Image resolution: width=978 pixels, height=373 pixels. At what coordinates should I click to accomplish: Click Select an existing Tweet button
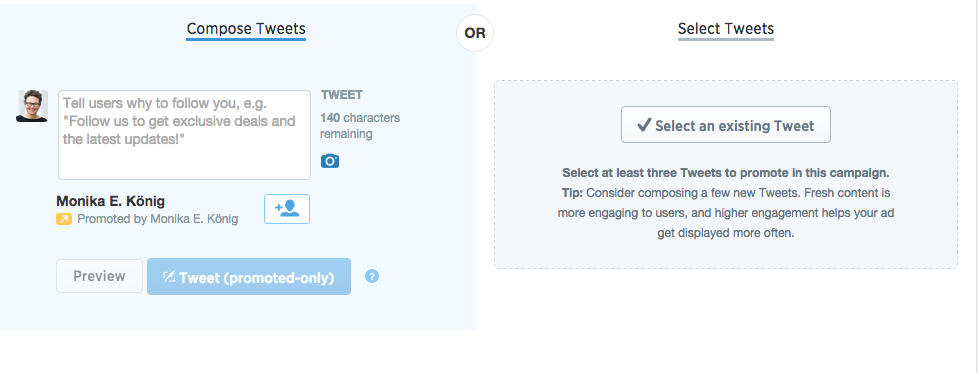point(725,125)
